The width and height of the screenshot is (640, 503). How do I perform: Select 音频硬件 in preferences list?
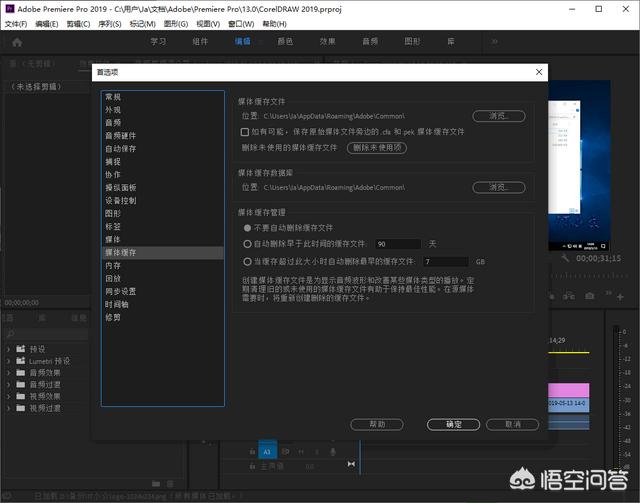coord(163,136)
